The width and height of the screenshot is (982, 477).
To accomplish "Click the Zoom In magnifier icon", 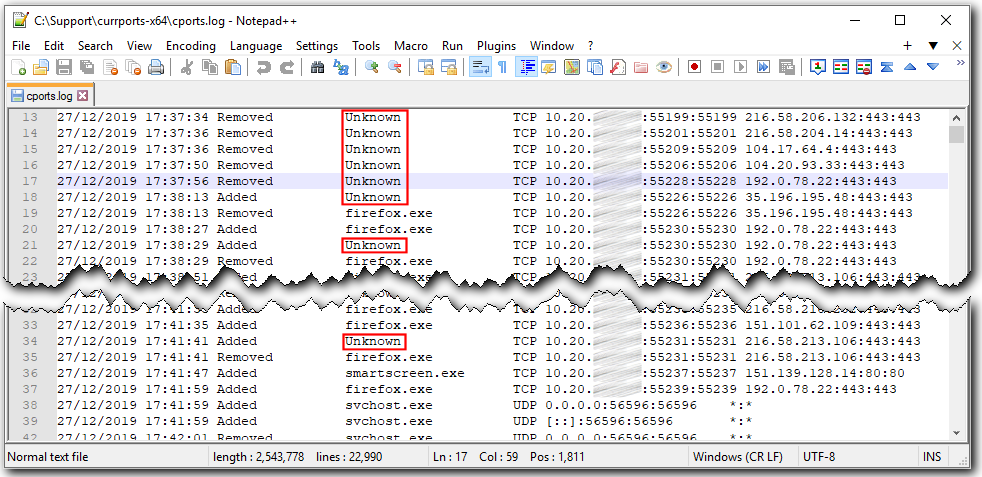I will [x=371, y=68].
